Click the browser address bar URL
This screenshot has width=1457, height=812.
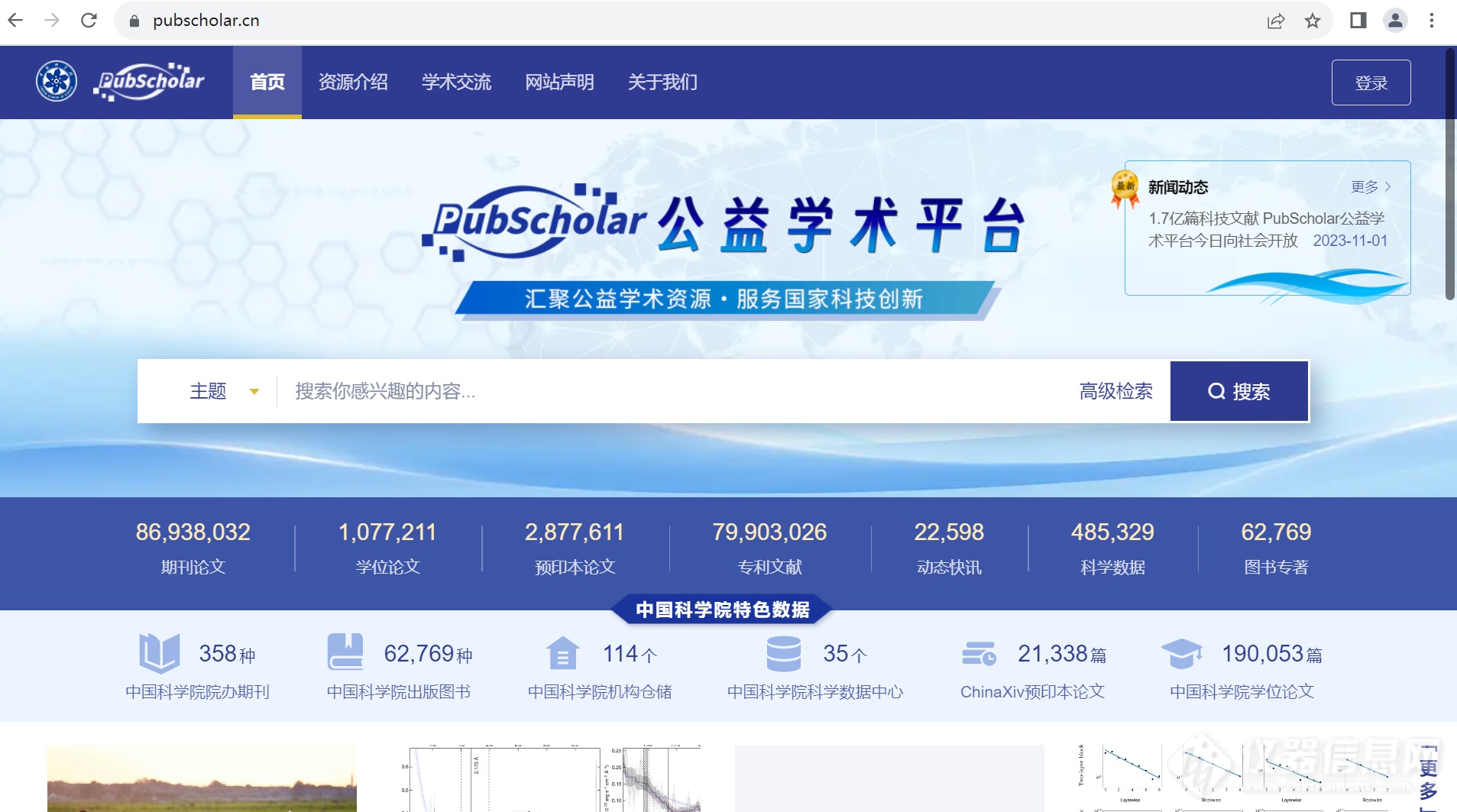tap(206, 21)
